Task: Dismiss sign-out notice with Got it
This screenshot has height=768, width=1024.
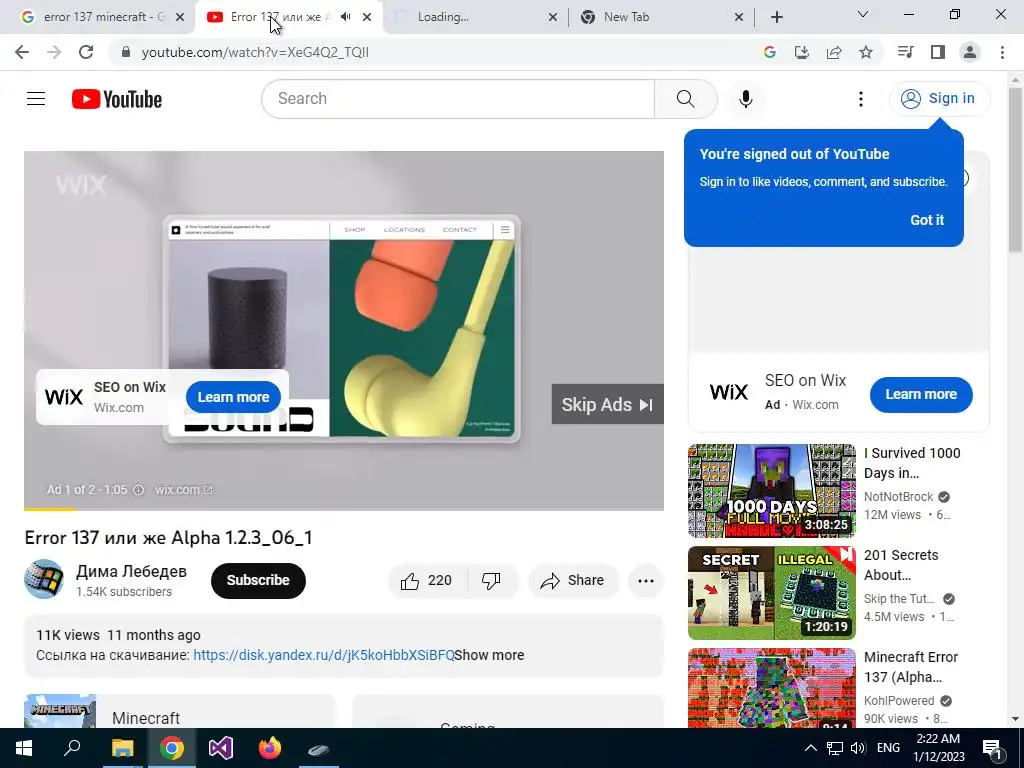Action: pyautogui.click(x=927, y=220)
